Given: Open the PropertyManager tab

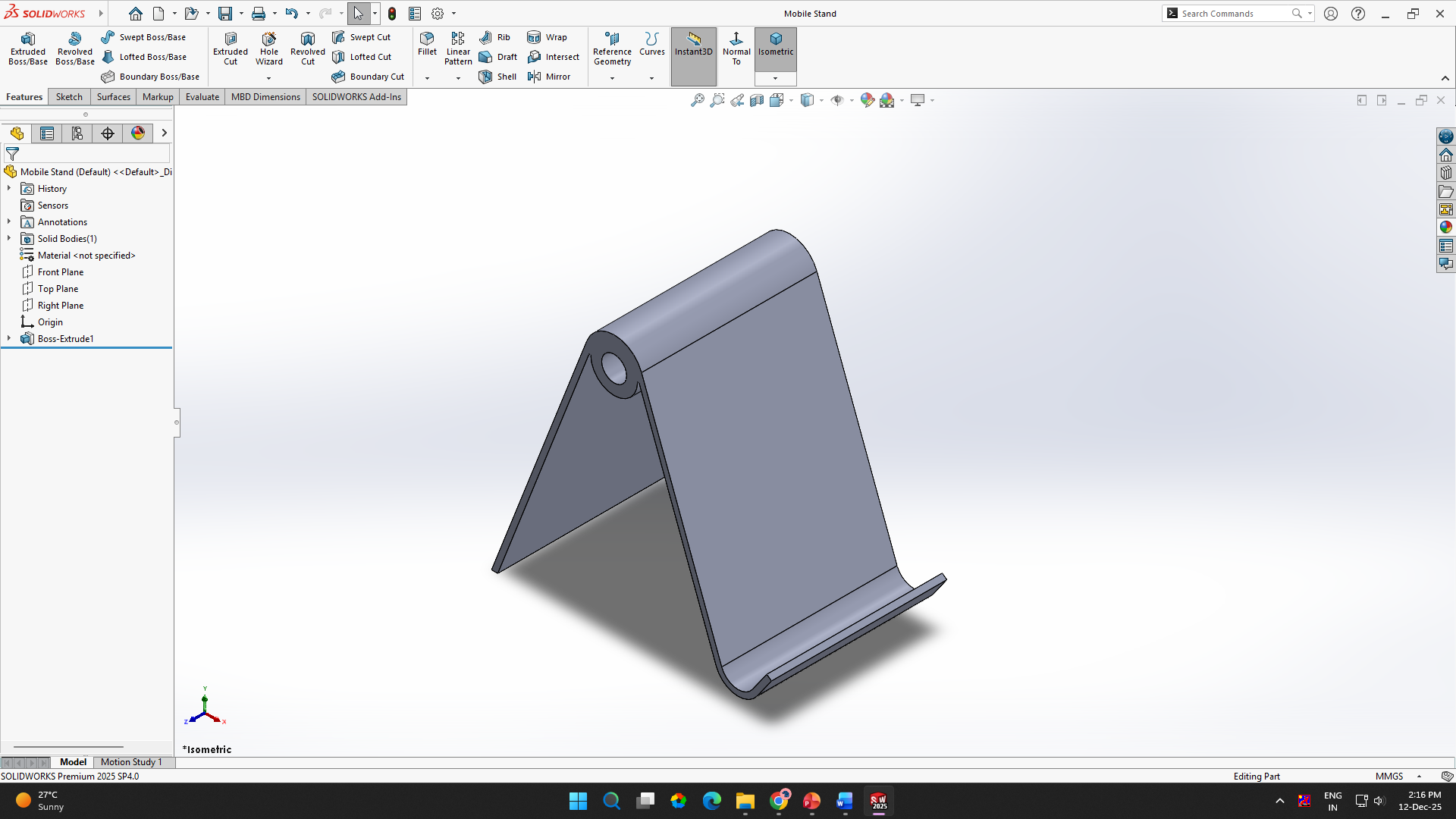Looking at the screenshot, I should point(47,133).
